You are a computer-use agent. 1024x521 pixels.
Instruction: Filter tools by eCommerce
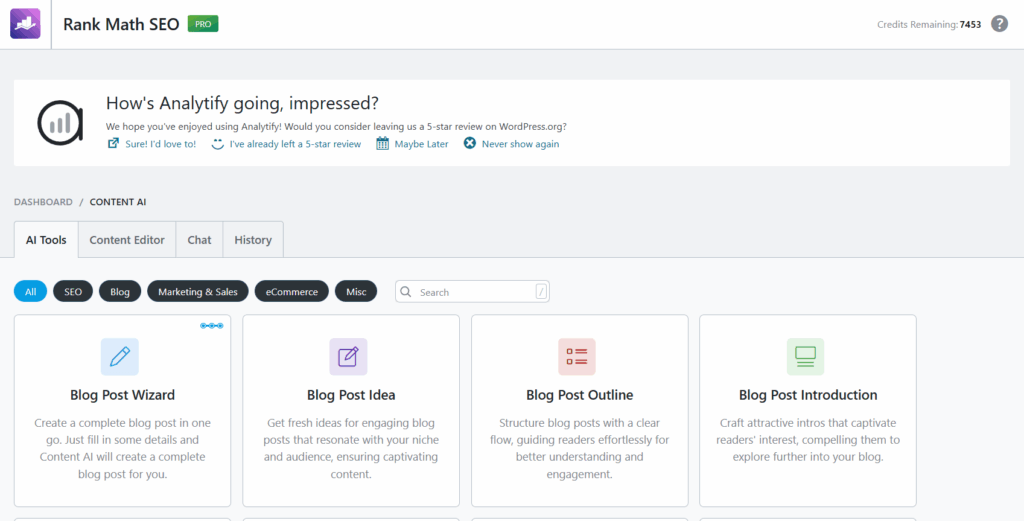[292, 292]
